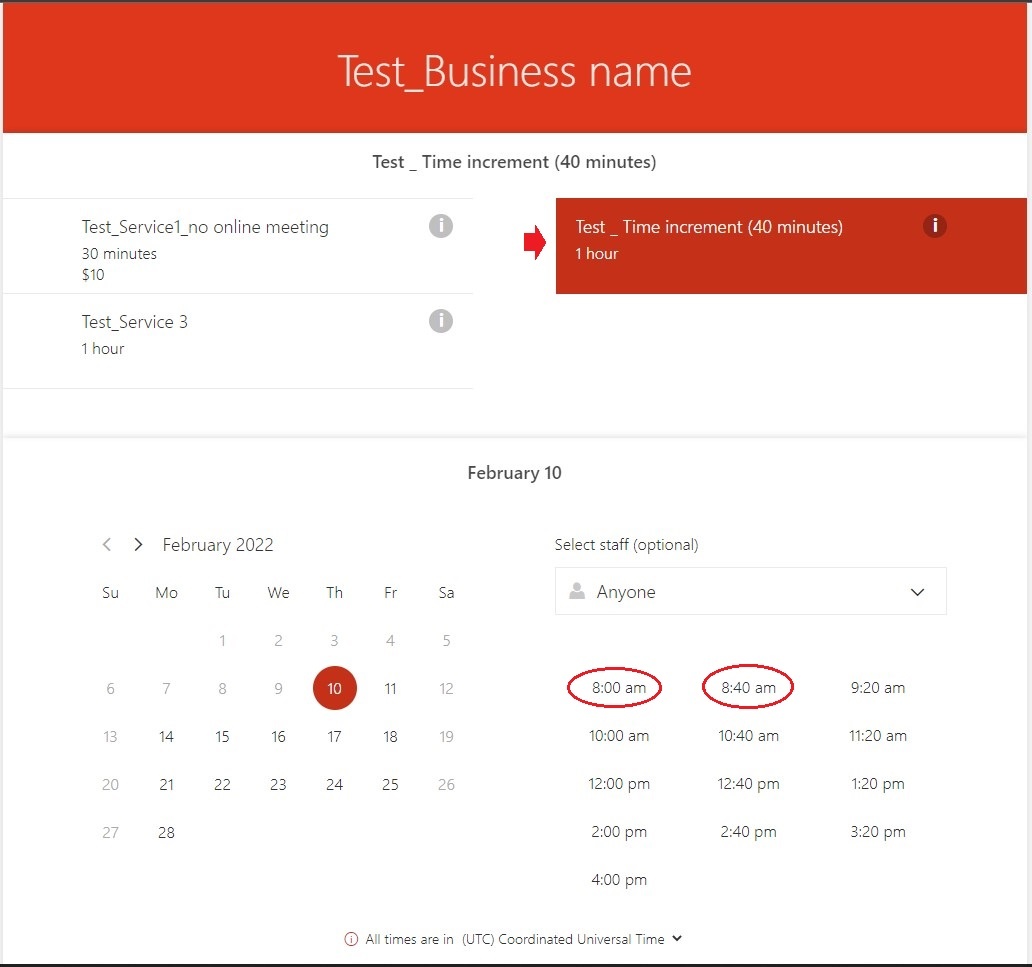This screenshot has height=967, width=1032.
Task: Choose February 15 on the calendar
Action: [222, 737]
